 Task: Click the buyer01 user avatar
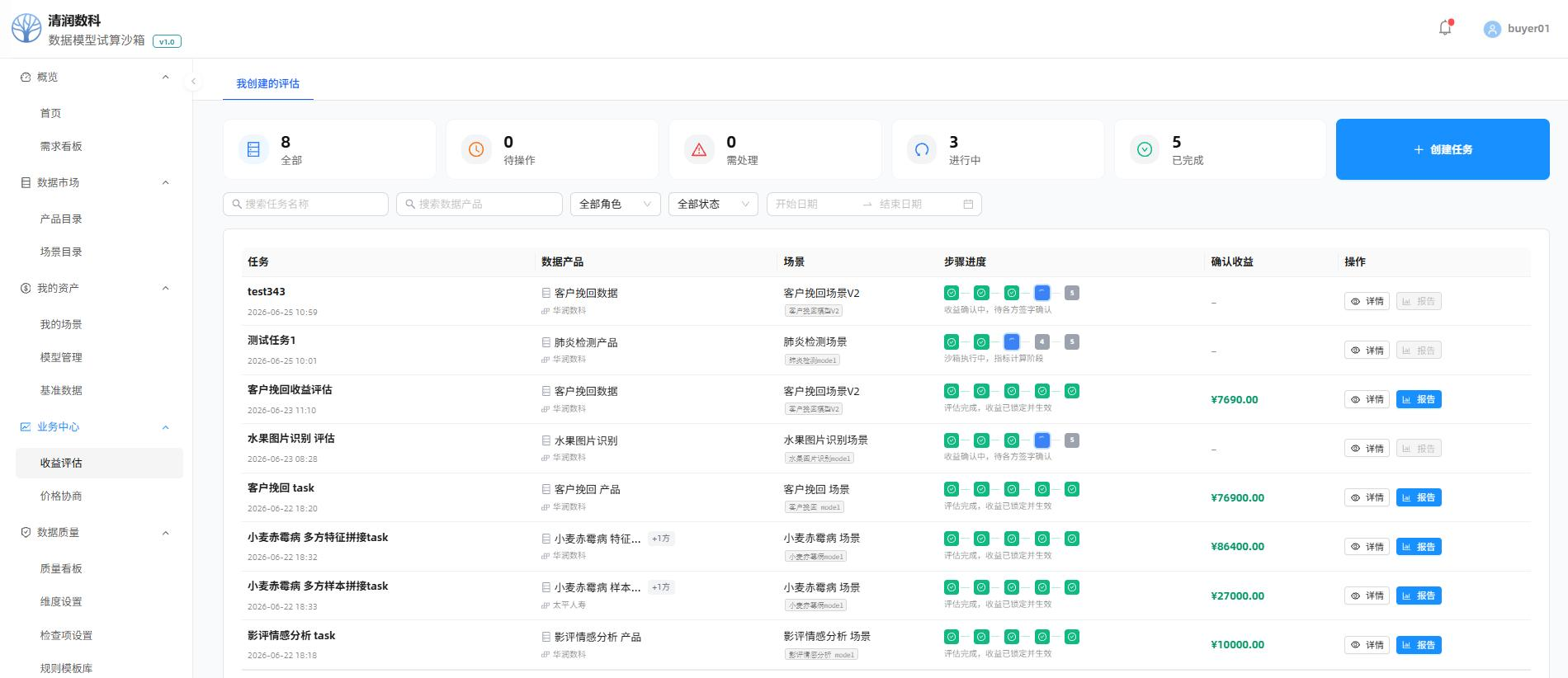click(1492, 29)
